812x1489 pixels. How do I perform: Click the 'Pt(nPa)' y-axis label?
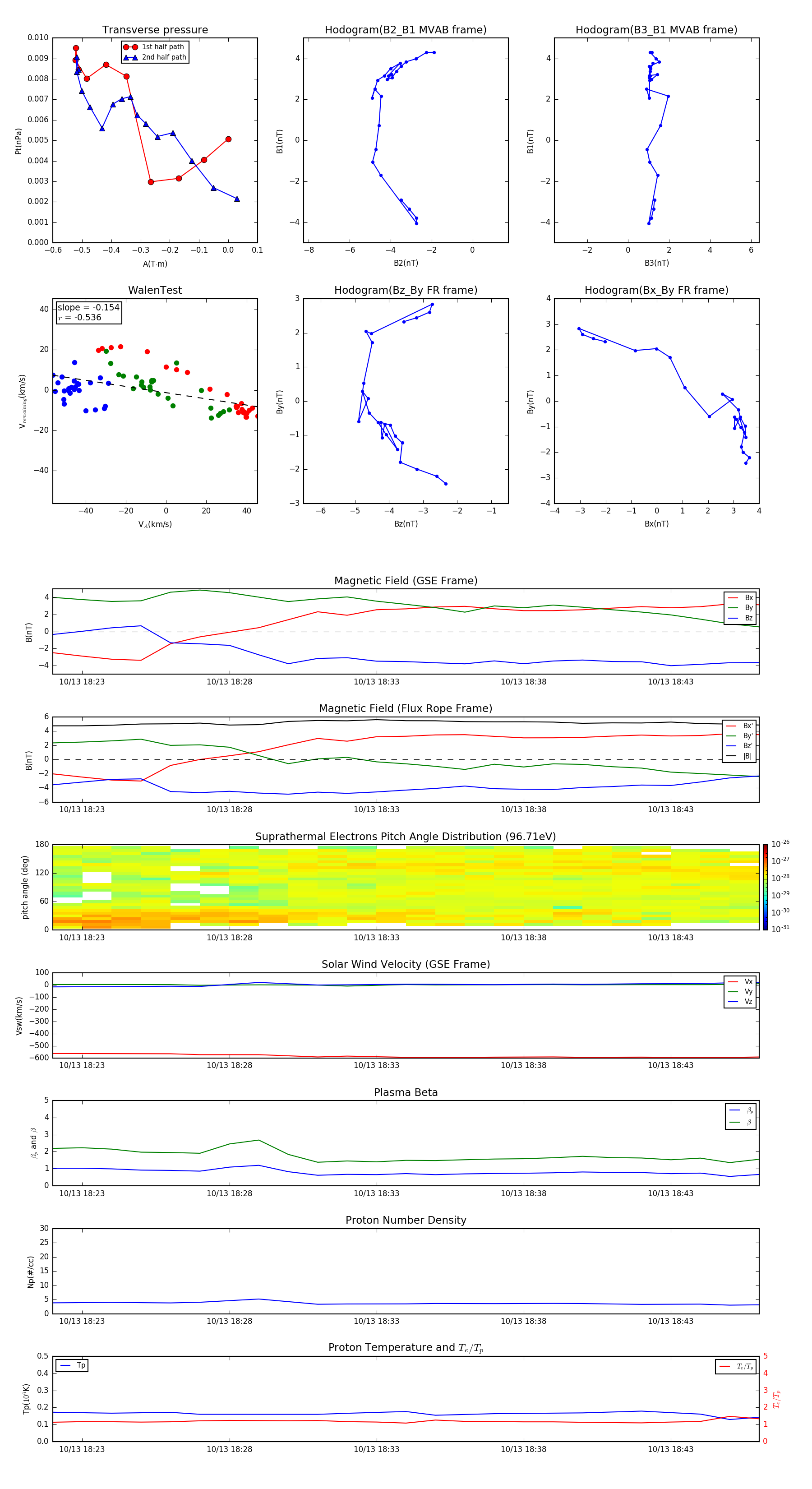click(x=18, y=141)
